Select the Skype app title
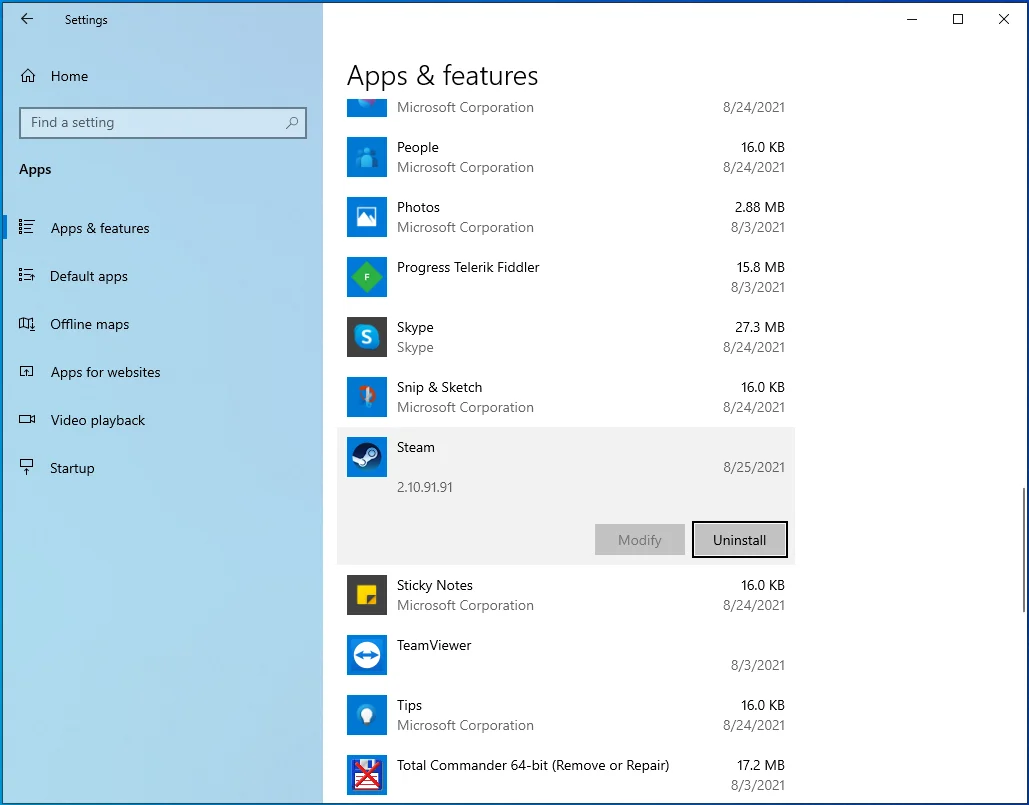The width and height of the screenshot is (1029, 805). (415, 327)
